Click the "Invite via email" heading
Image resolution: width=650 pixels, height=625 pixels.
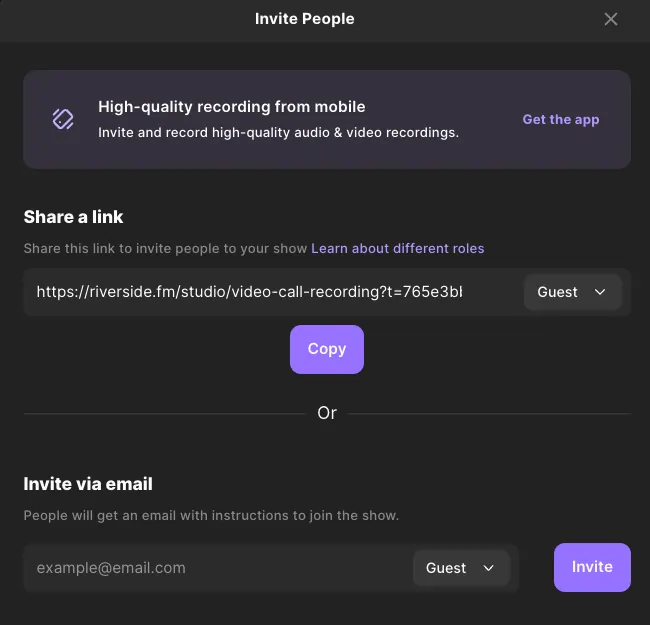(88, 484)
